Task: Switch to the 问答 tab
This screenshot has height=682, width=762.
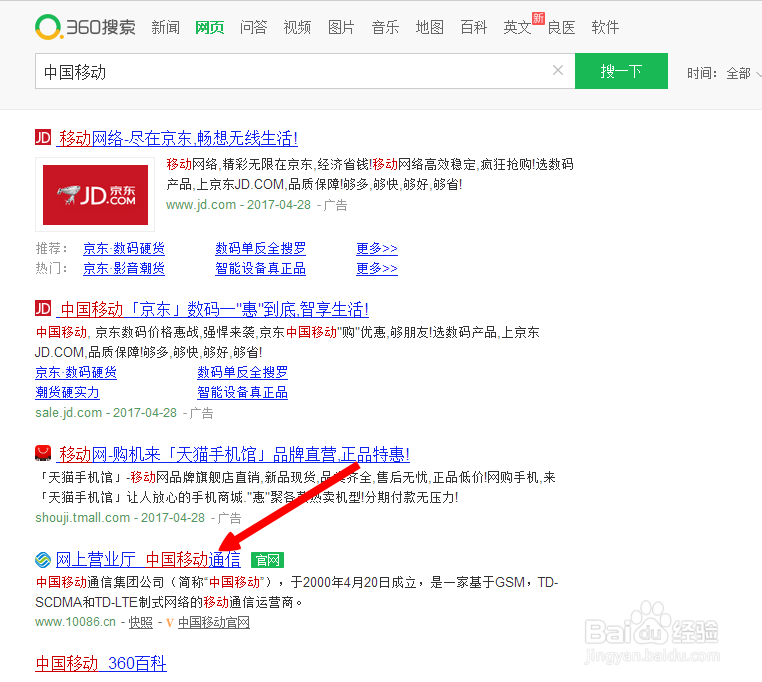Action: click(253, 27)
